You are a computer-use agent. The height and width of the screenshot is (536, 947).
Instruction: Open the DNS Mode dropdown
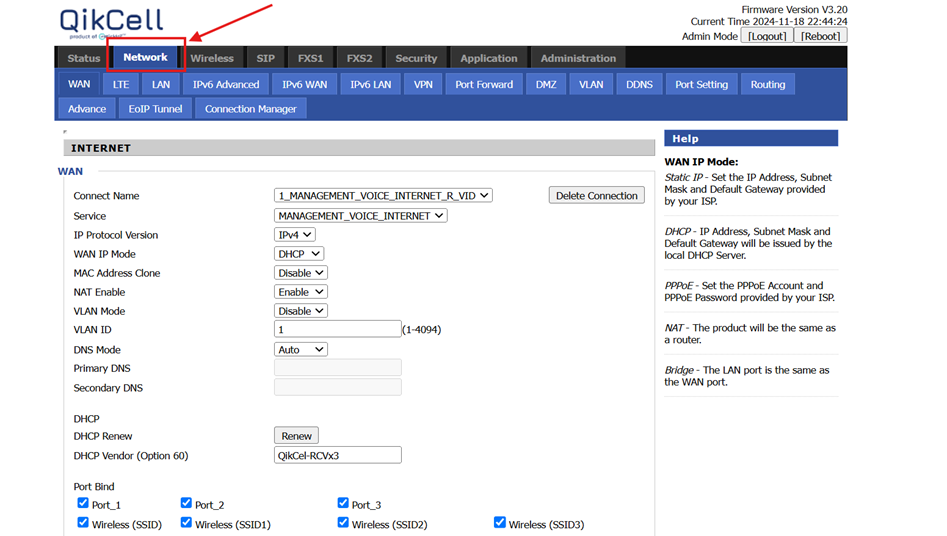click(301, 349)
